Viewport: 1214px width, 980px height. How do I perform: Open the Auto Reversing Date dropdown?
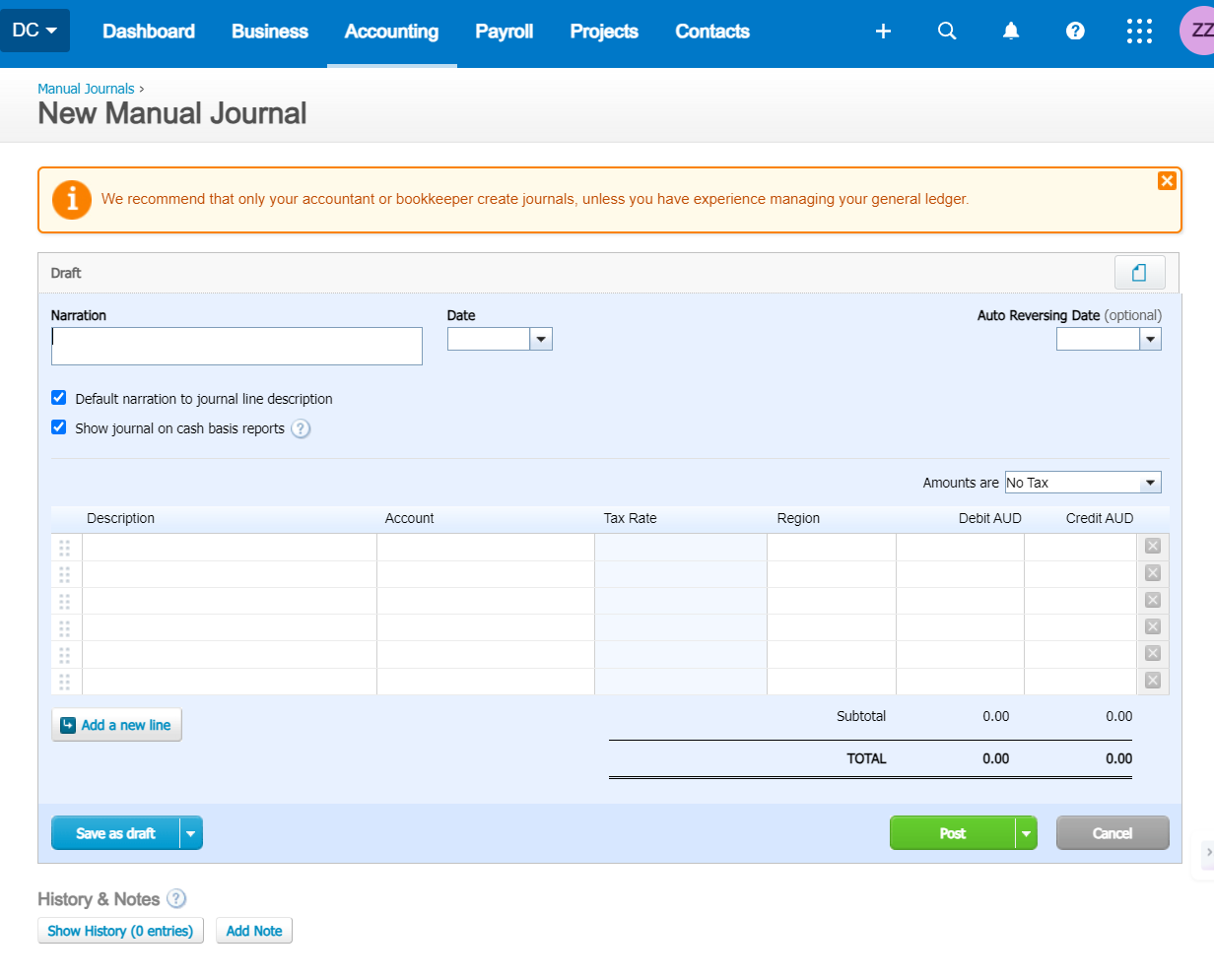1150,339
